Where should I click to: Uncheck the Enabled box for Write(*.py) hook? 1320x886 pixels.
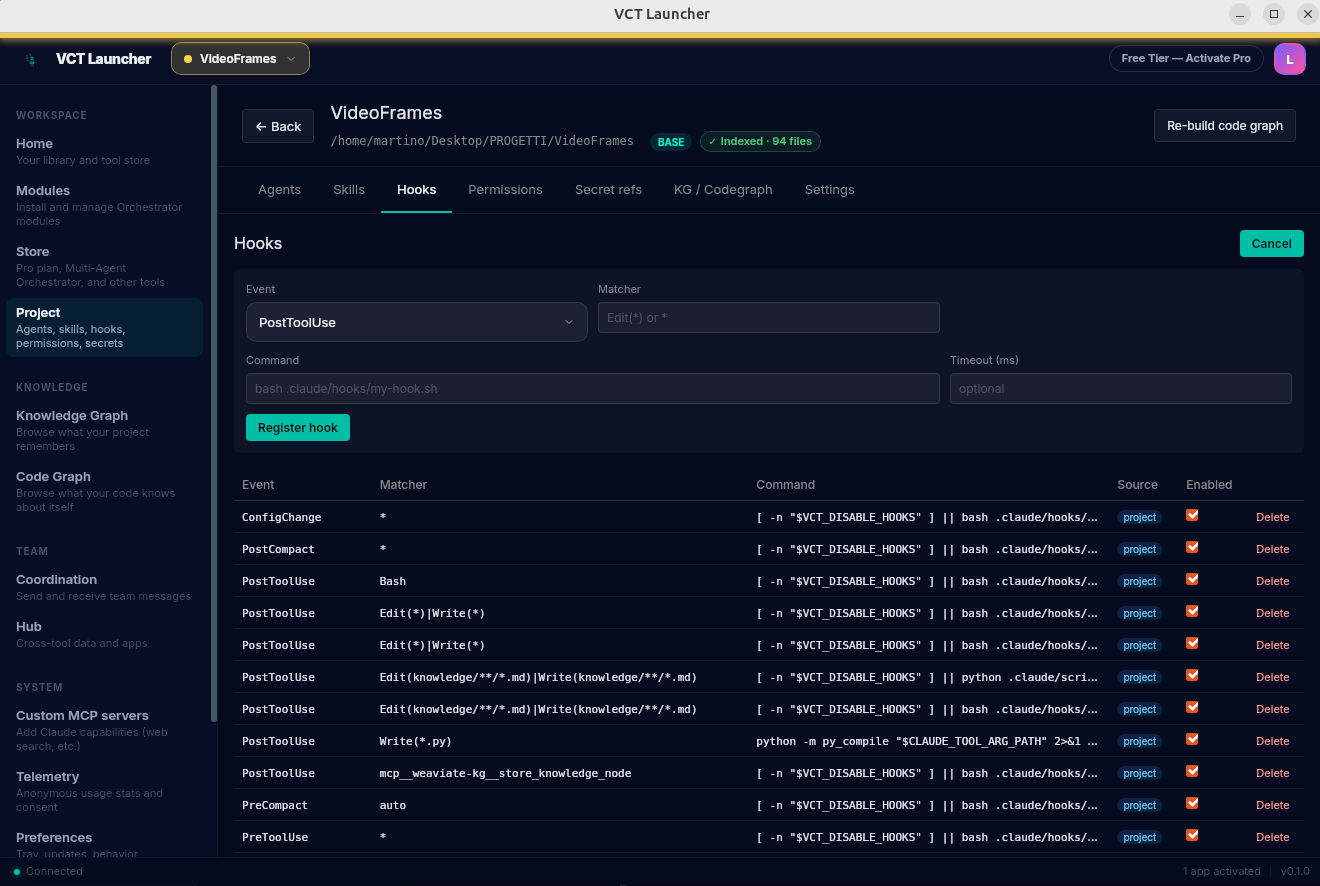coord(1192,740)
